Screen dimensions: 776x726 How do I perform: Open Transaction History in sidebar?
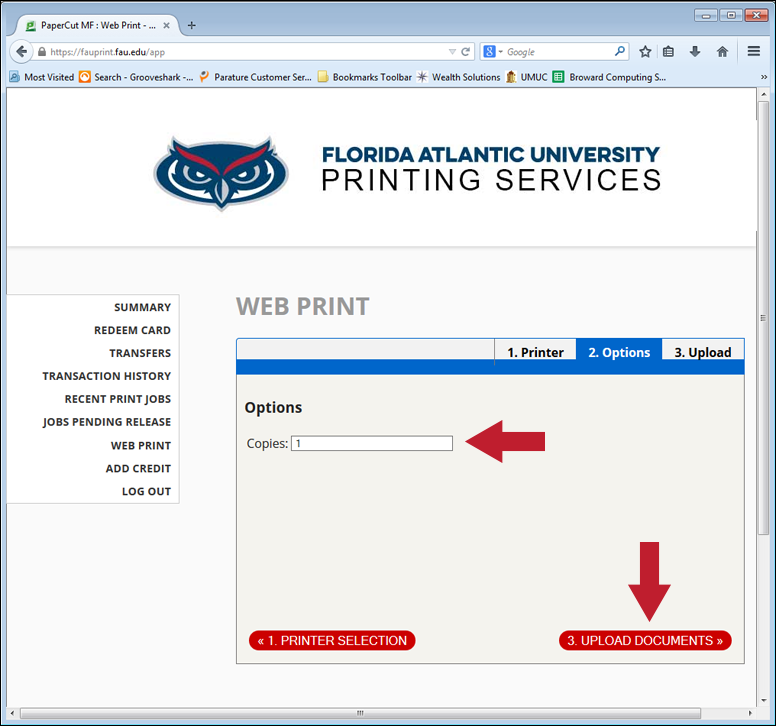[x=106, y=376]
